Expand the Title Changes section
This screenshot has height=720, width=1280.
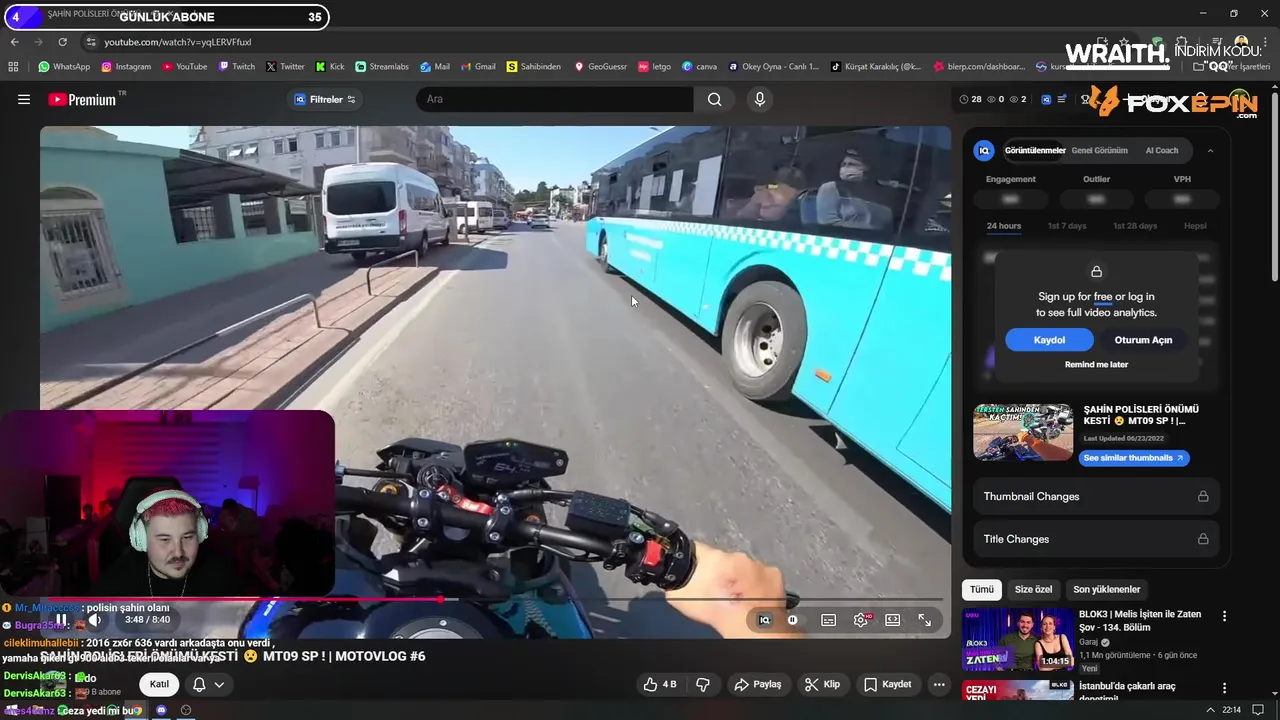[x=1096, y=539]
